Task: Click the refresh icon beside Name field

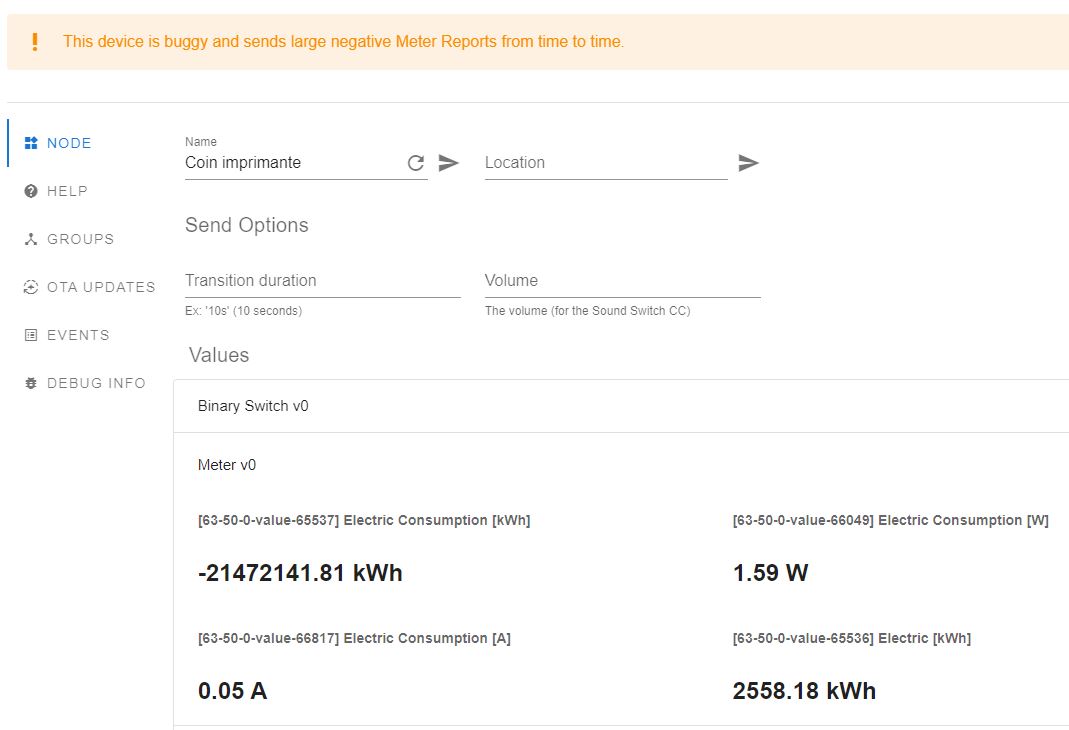Action: (x=416, y=163)
